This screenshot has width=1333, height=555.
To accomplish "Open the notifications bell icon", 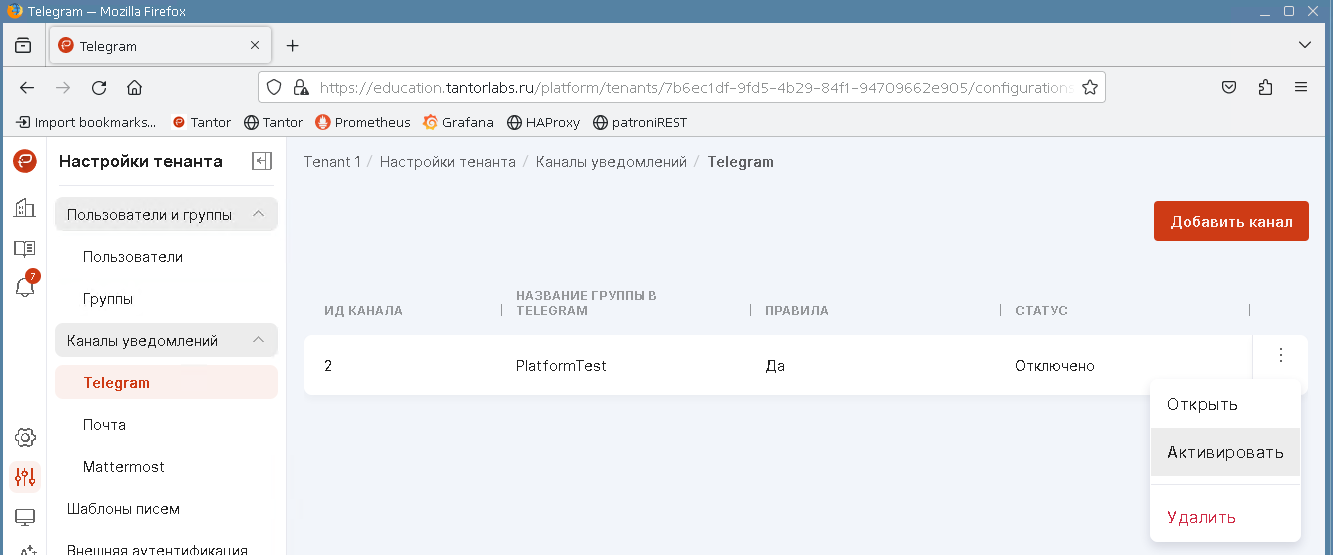I will [25, 287].
